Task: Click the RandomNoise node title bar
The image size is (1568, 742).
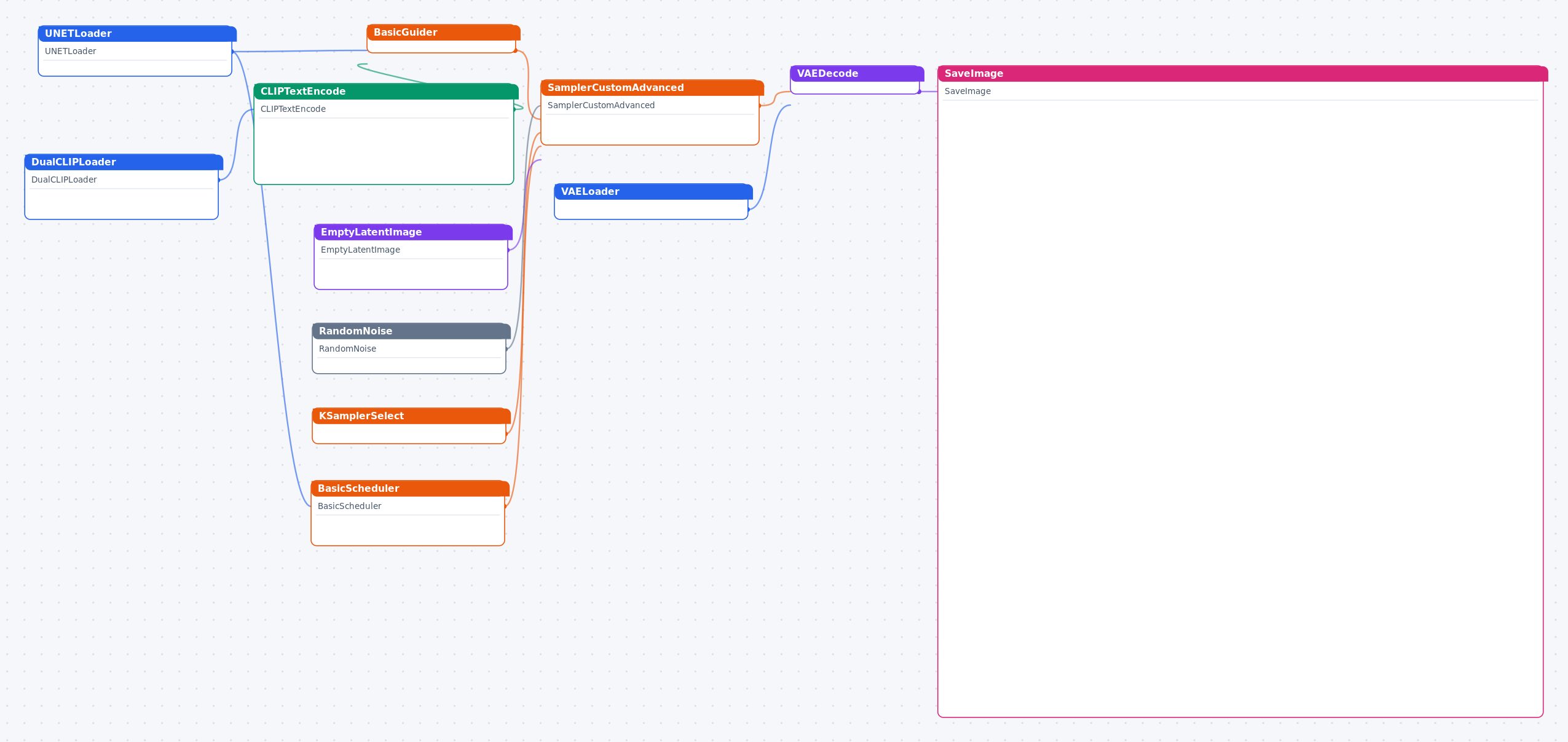Action: click(x=411, y=331)
